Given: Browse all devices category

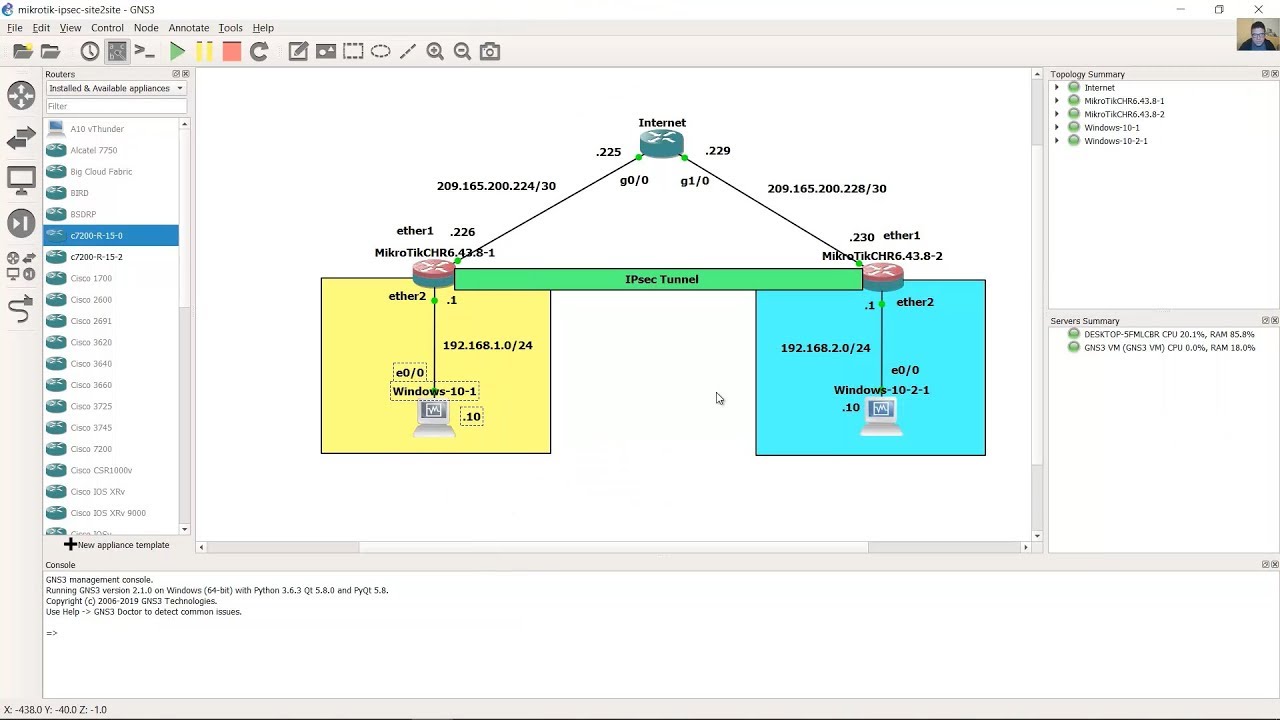Looking at the screenshot, I should 21,265.
